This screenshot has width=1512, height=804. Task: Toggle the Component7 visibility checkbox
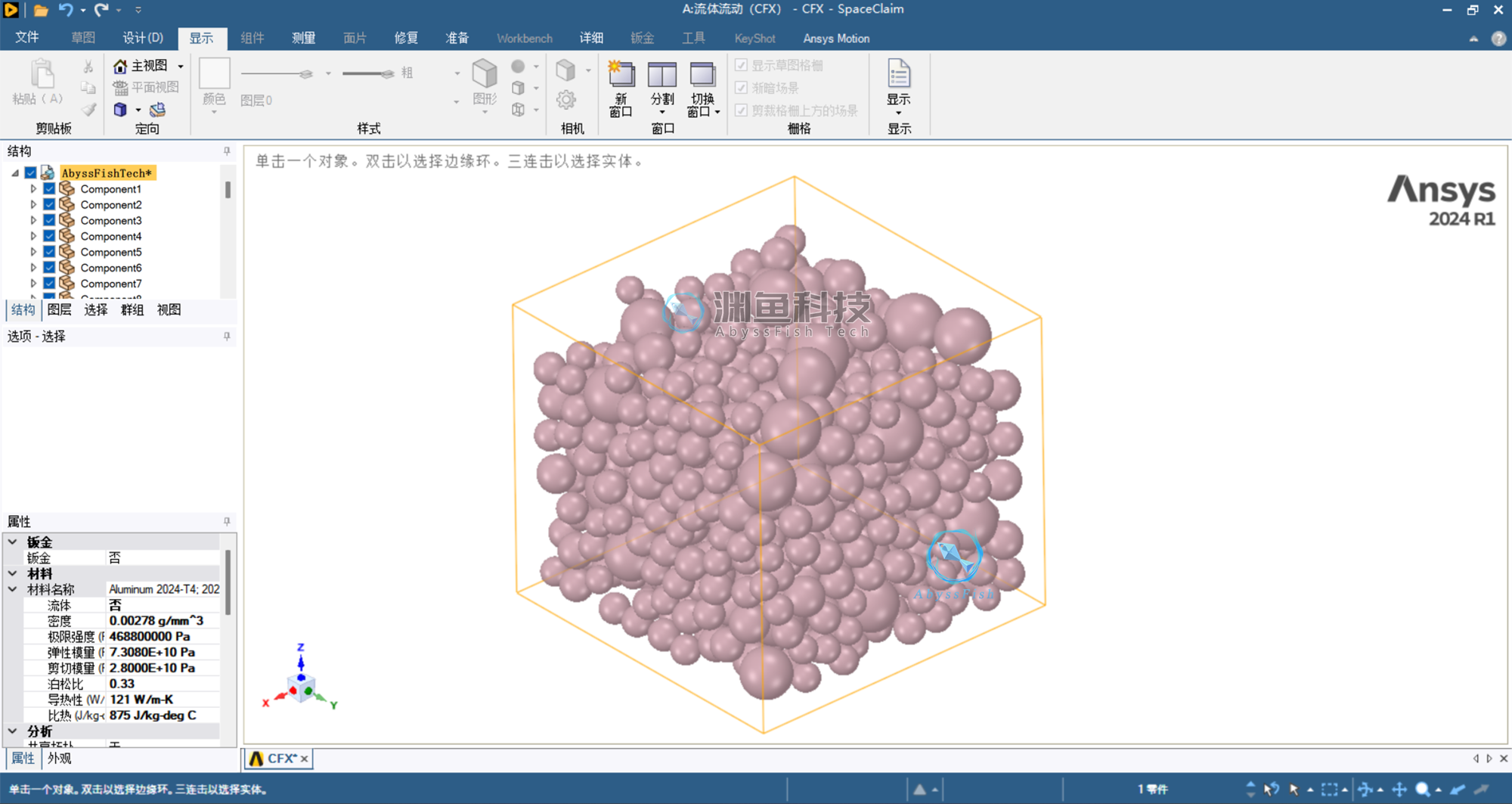pyautogui.click(x=49, y=284)
